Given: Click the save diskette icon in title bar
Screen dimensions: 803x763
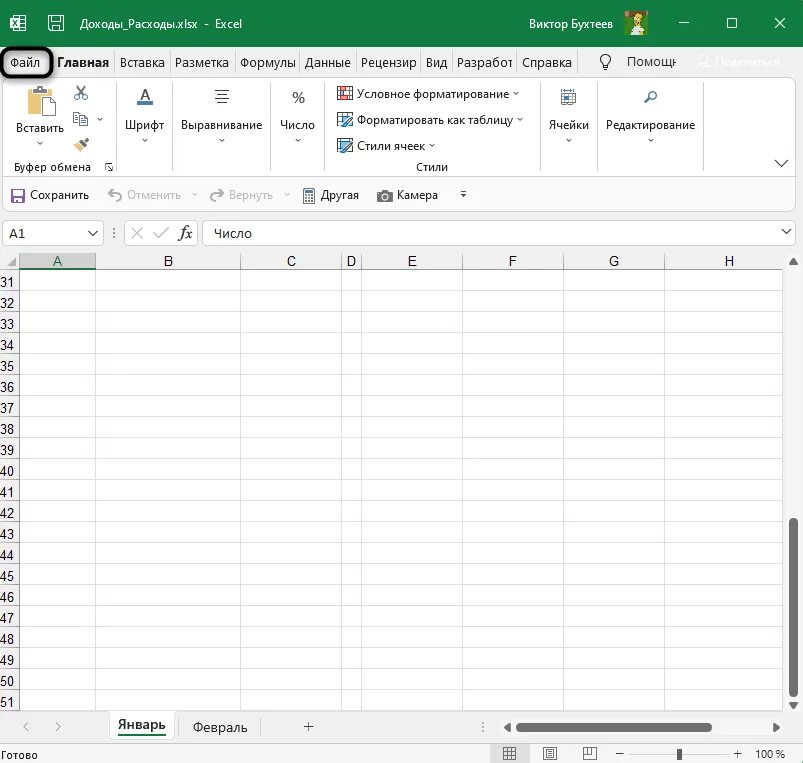Looking at the screenshot, I should coord(56,24).
